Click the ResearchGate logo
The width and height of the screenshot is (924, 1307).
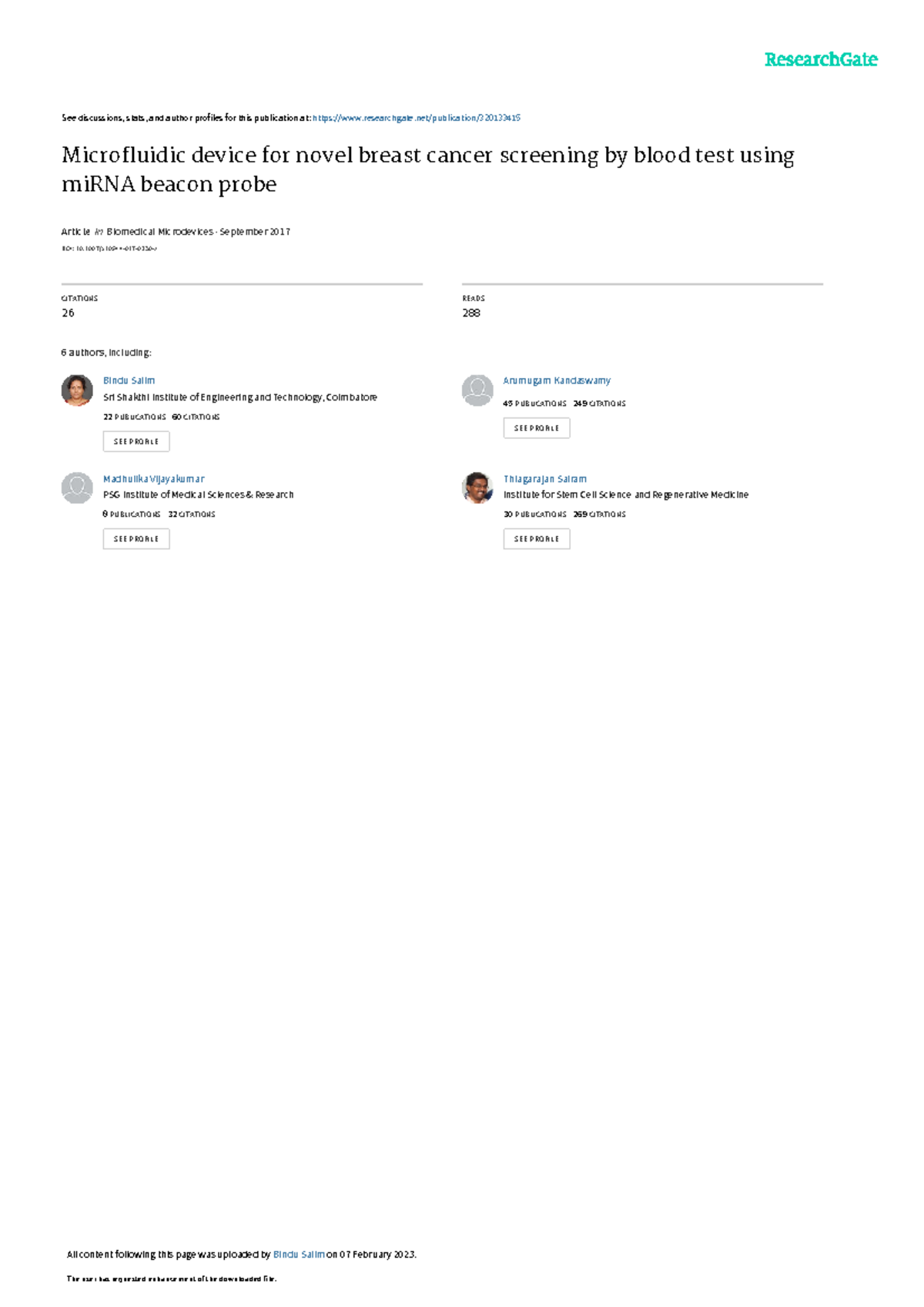(x=821, y=60)
